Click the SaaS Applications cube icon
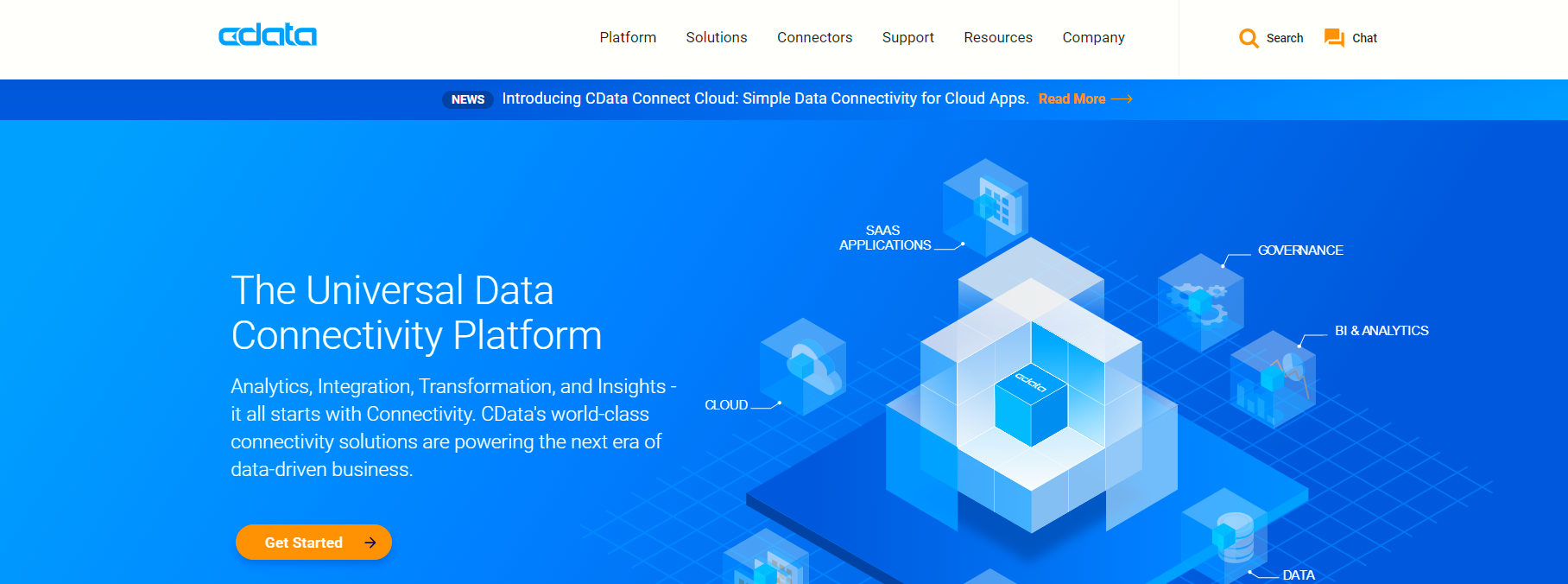Screen dimensions: 1568x584 click(x=986, y=206)
